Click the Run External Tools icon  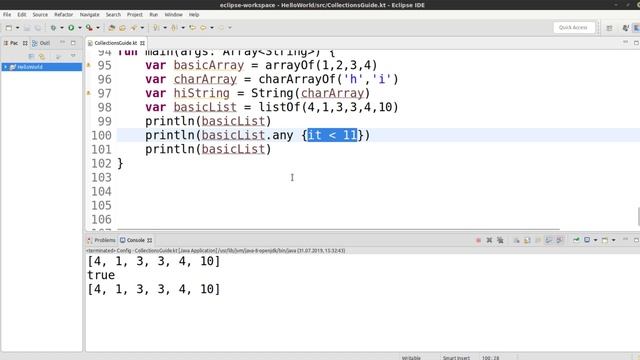pyautogui.click(x=89, y=28)
